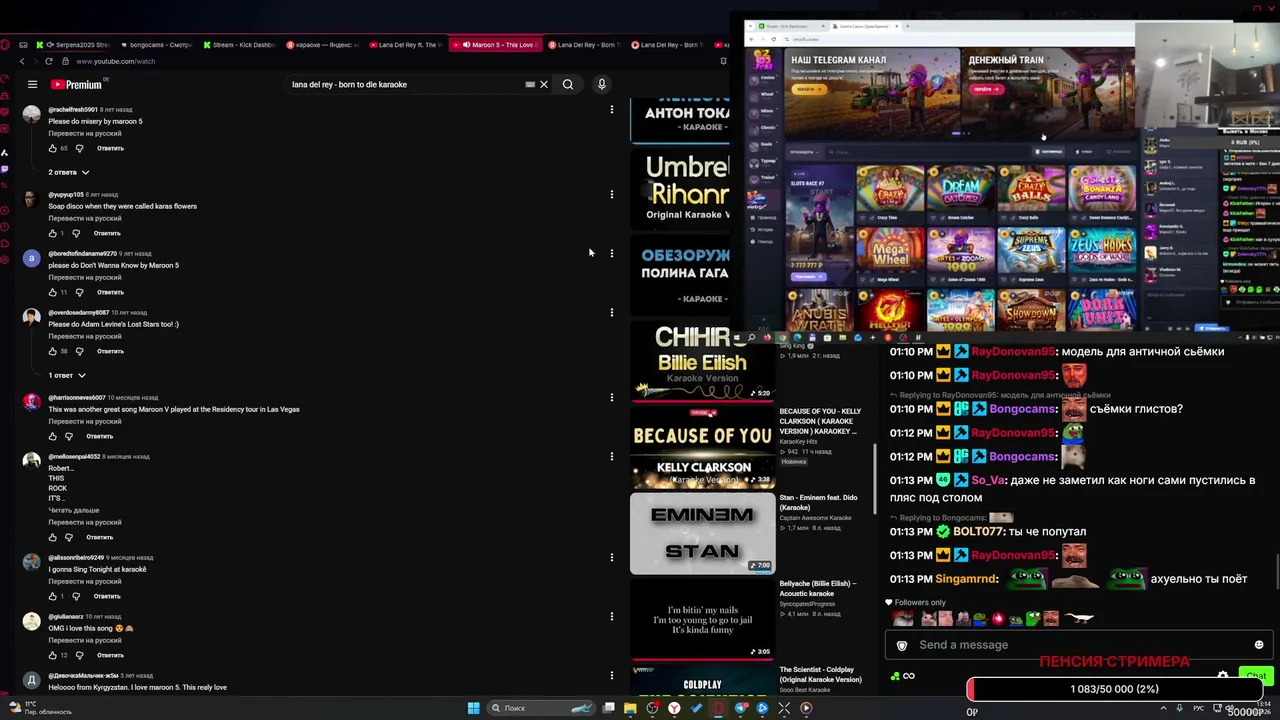Like the 'Please do misery by maroon 5' comment

[x=53, y=148]
